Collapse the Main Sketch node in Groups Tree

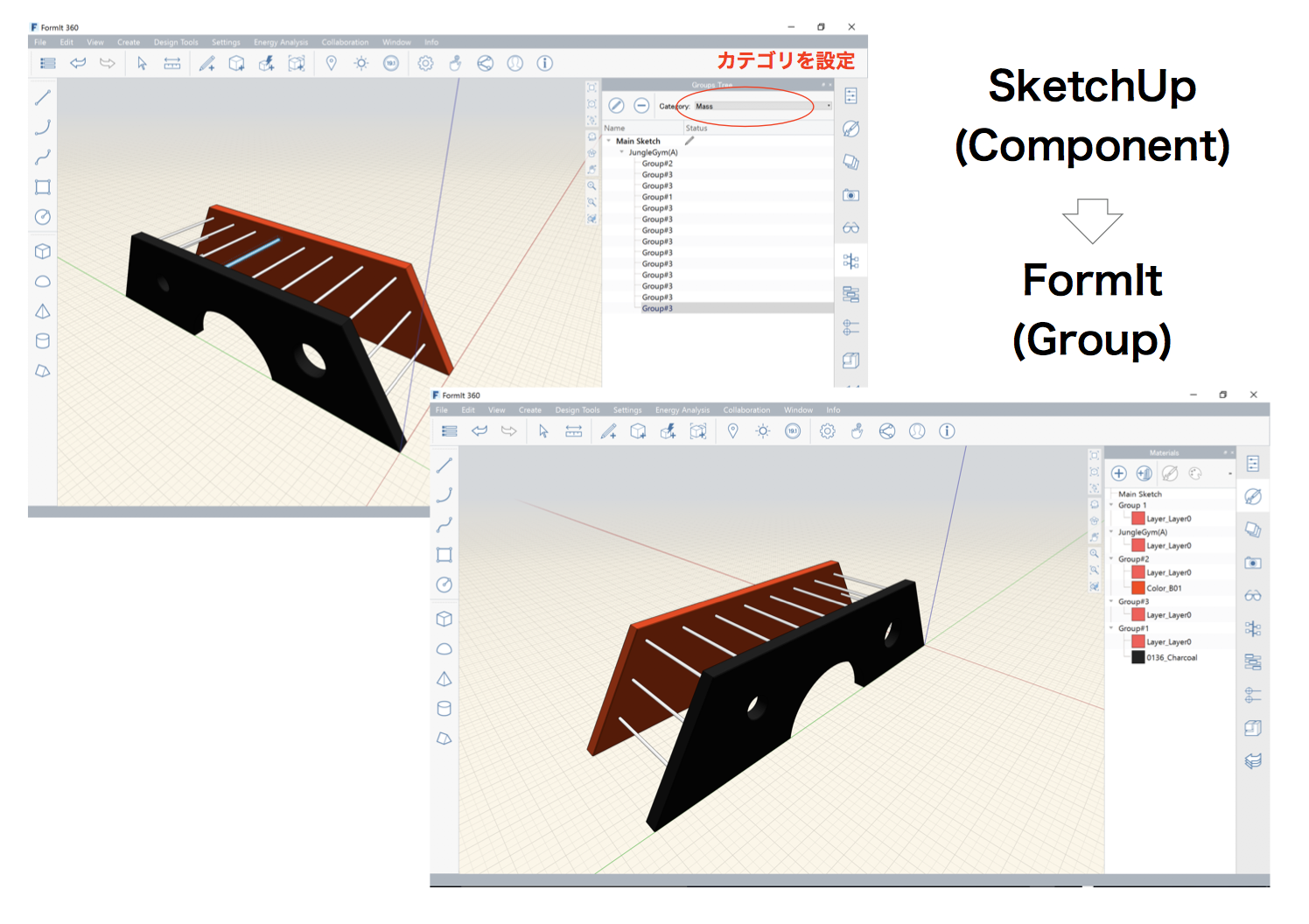[609, 141]
